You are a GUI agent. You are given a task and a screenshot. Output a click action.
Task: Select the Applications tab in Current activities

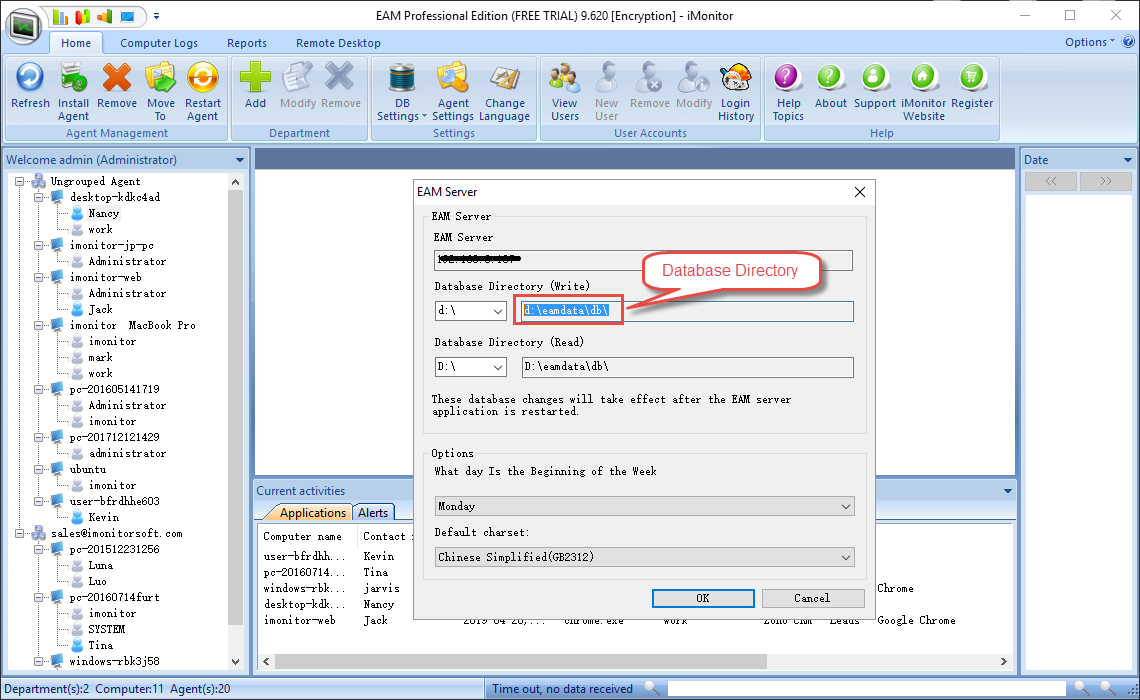click(313, 512)
